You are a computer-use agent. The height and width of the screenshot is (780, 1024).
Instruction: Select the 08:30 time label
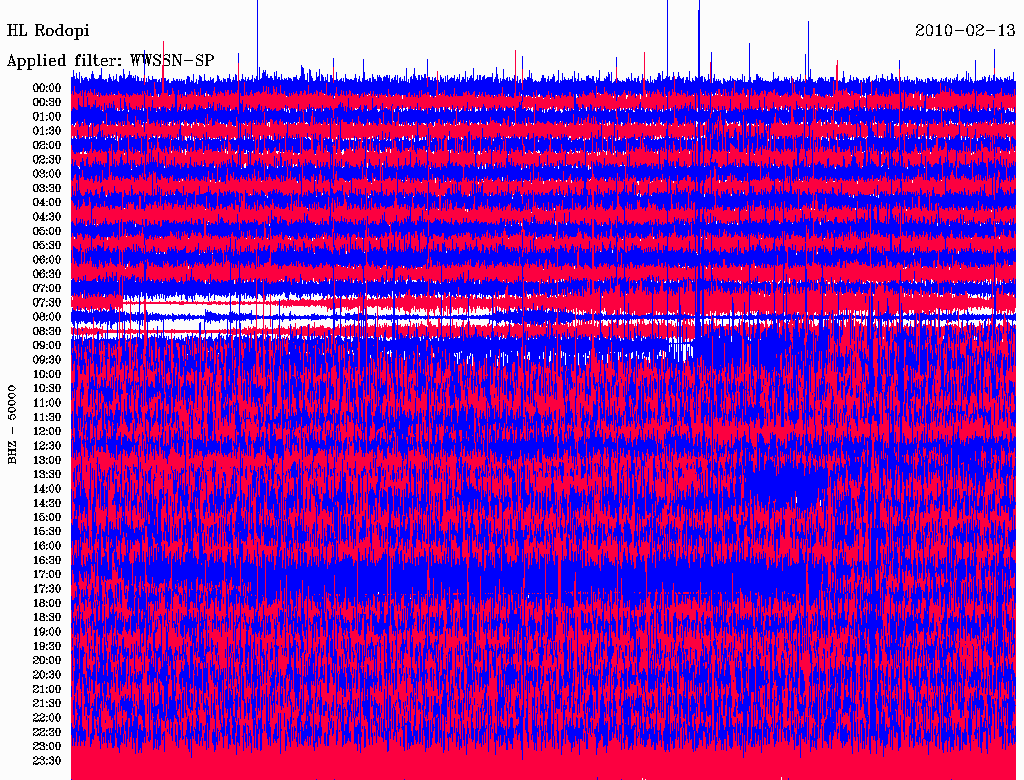tap(47, 331)
